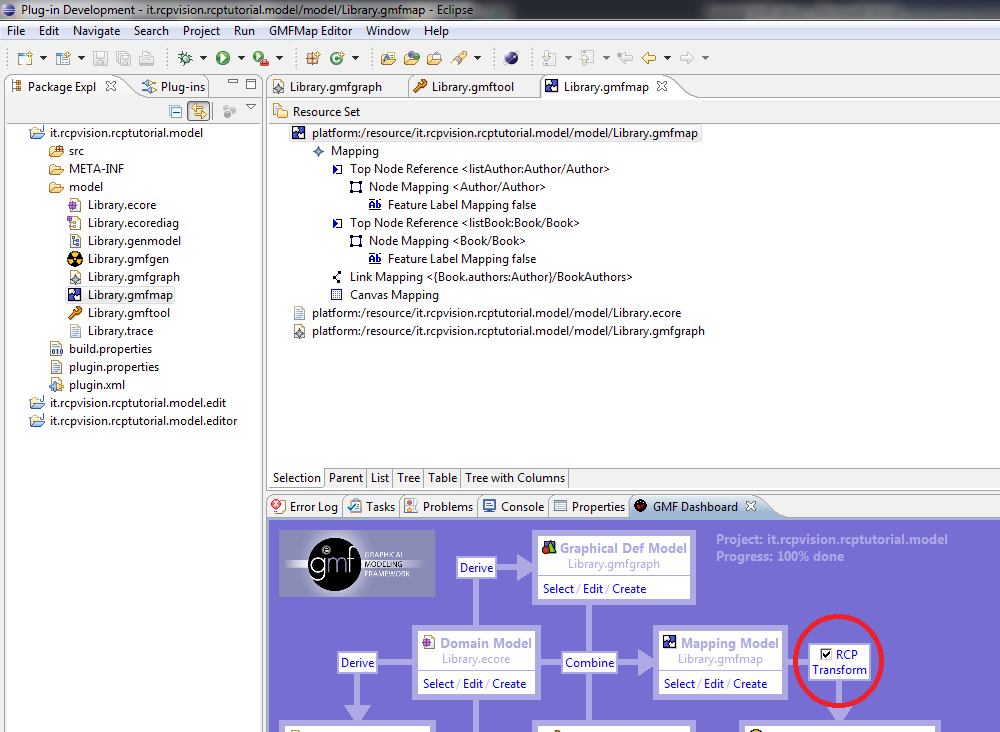Switch to Tree with Columns tab
Viewport: 1000px width, 732px height.
click(515, 478)
